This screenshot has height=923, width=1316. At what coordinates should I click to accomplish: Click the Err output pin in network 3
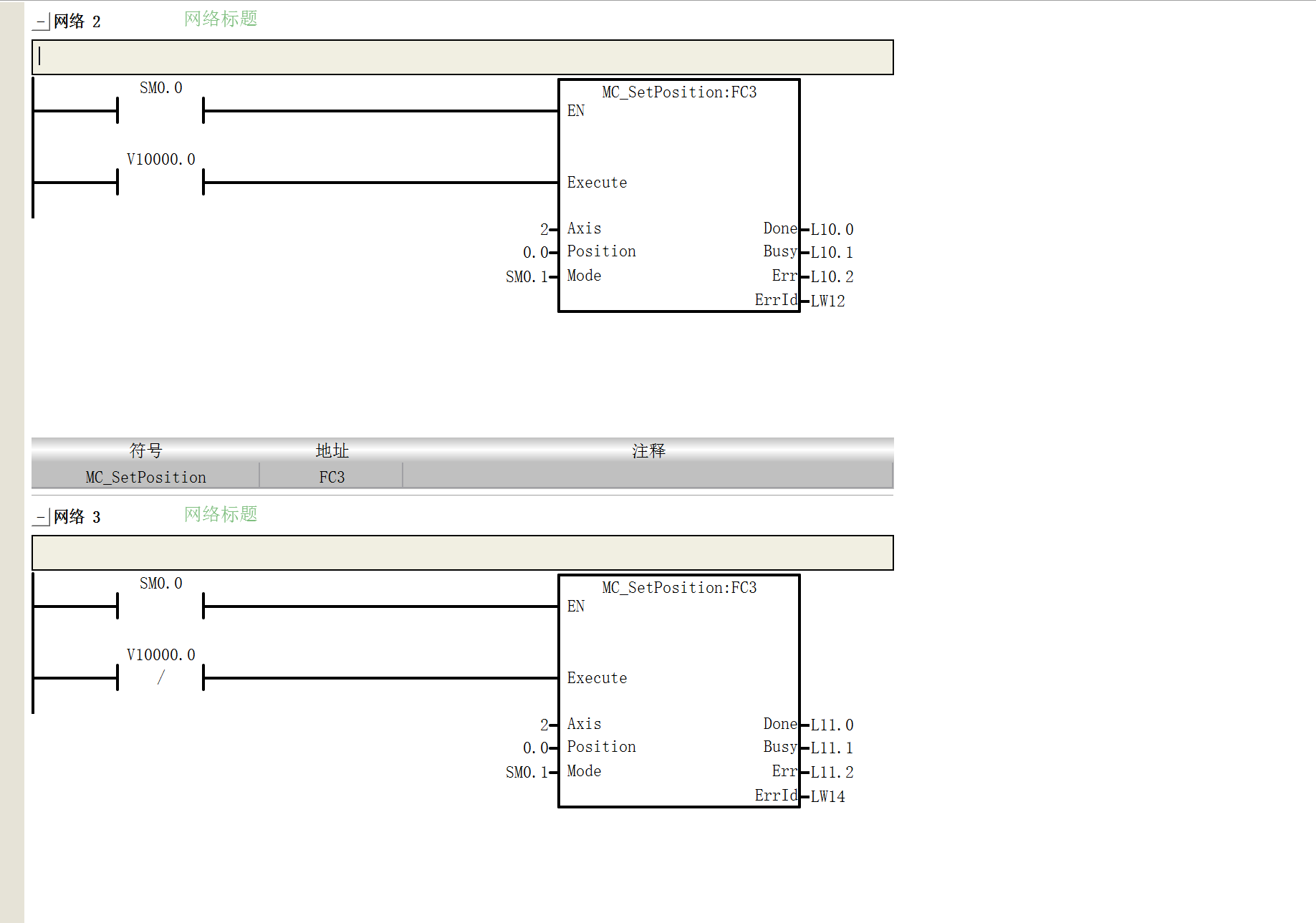784,771
